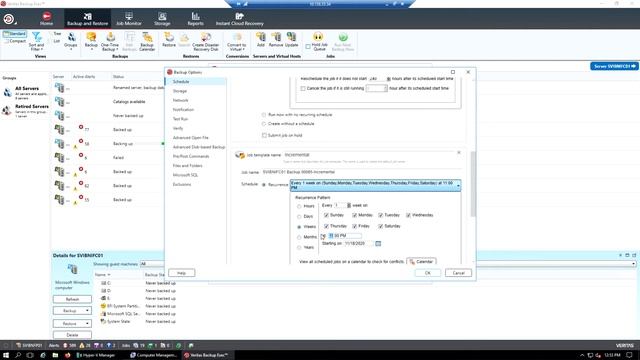Switch to the Job Monitor tab
Viewport: 640px width, 360px height.
click(x=129, y=19)
